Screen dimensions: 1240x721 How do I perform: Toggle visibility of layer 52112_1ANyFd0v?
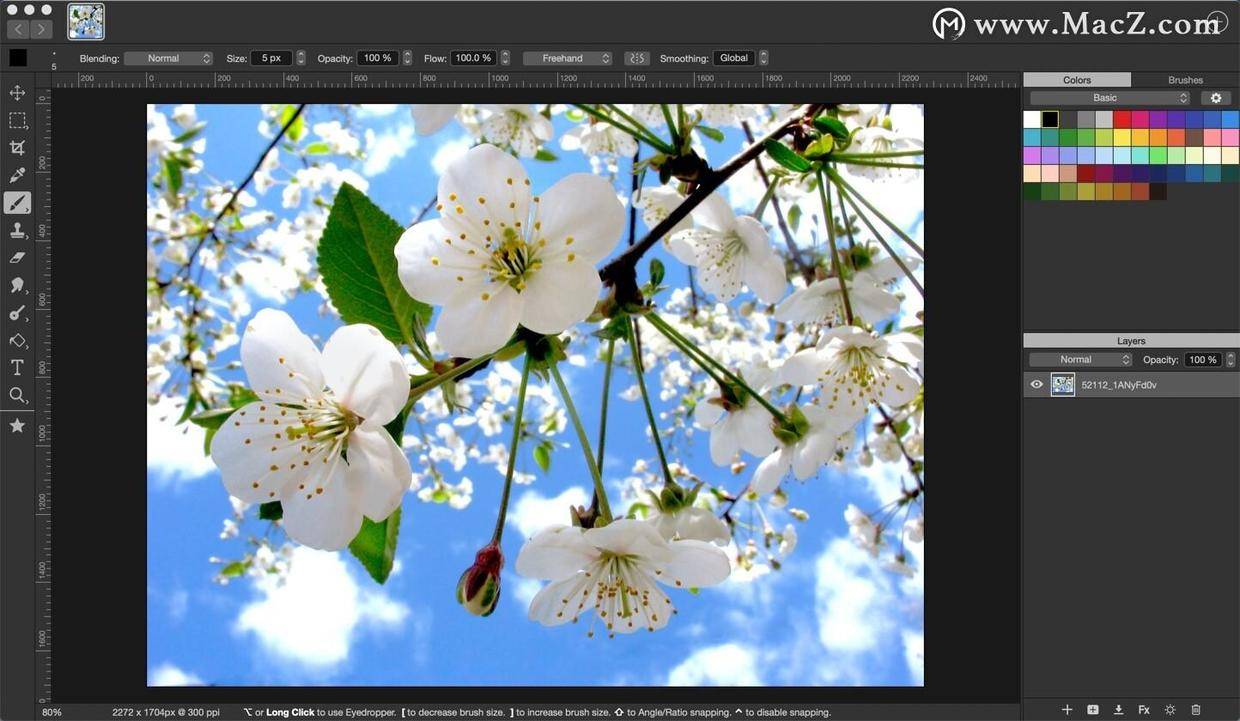[x=1036, y=384]
